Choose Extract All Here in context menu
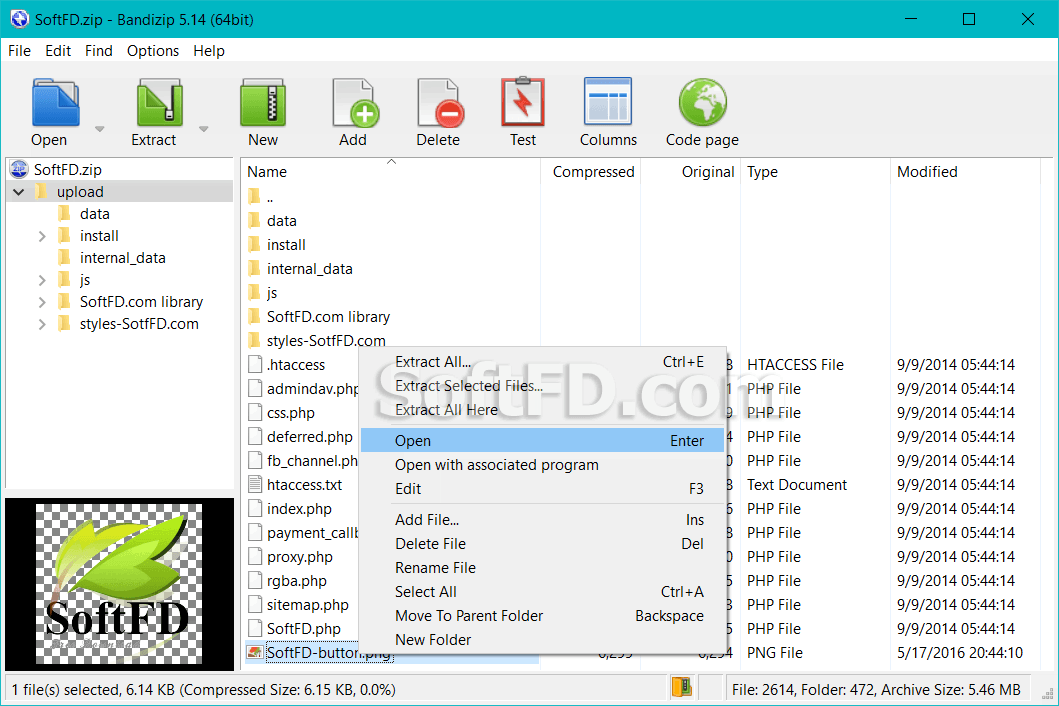1059x706 pixels. pyautogui.click(x=542, y=410)
